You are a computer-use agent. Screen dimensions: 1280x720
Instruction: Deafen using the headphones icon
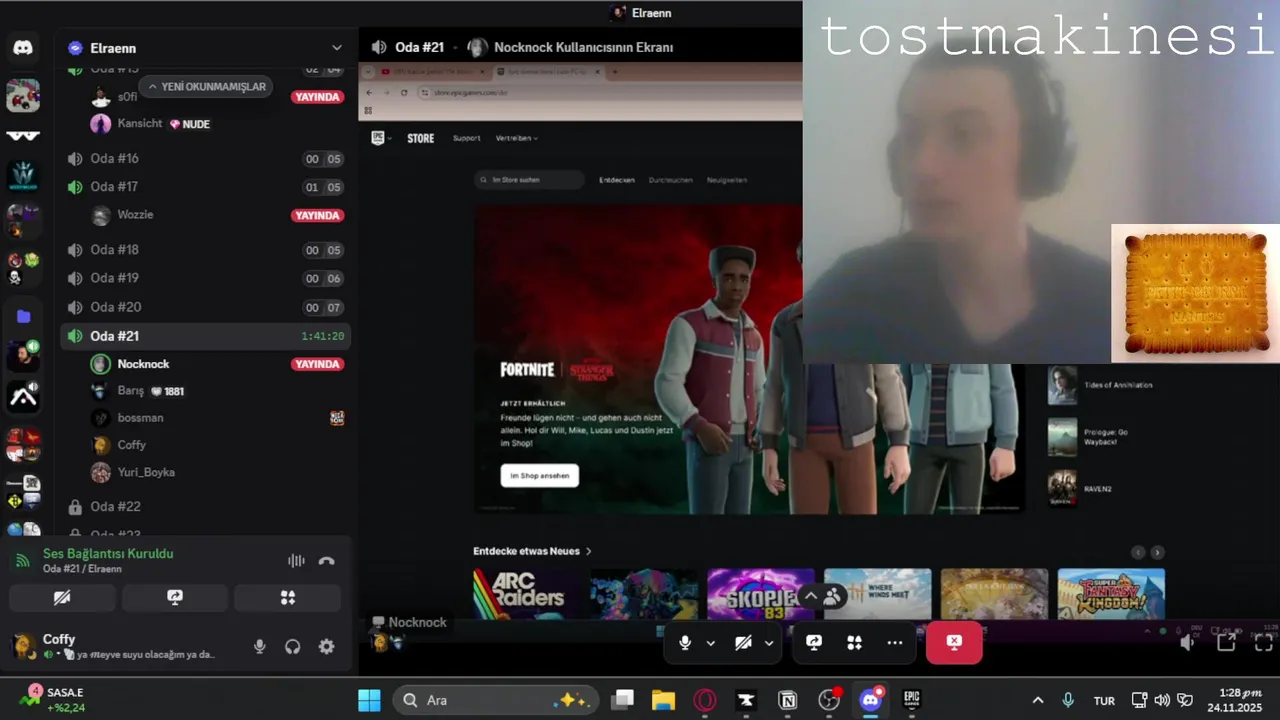[293, 647]
